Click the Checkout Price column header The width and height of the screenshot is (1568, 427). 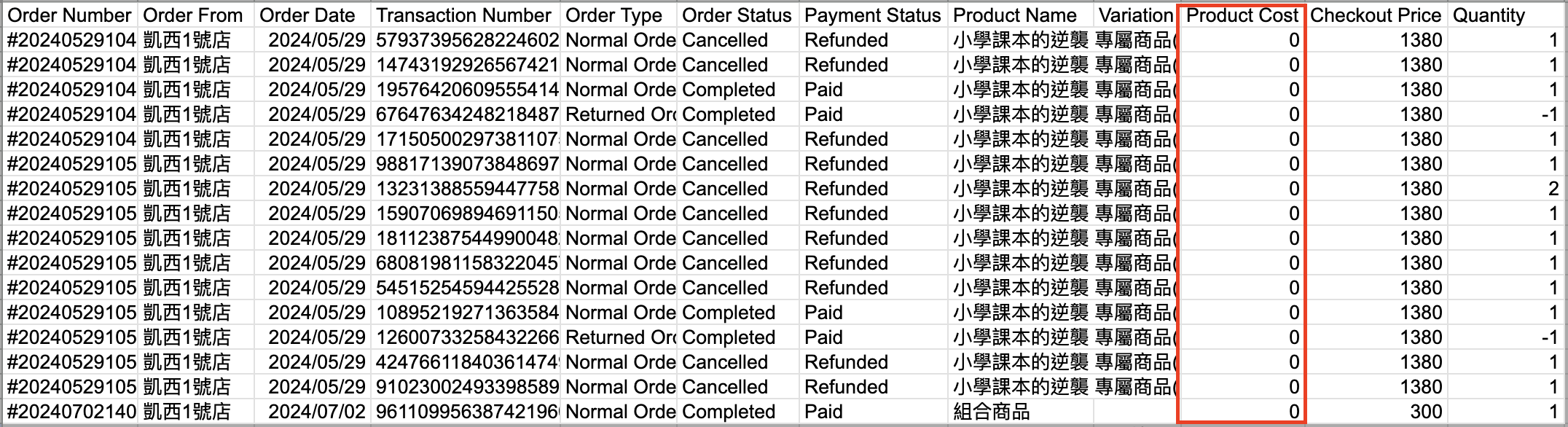[x=1376, y=15]
